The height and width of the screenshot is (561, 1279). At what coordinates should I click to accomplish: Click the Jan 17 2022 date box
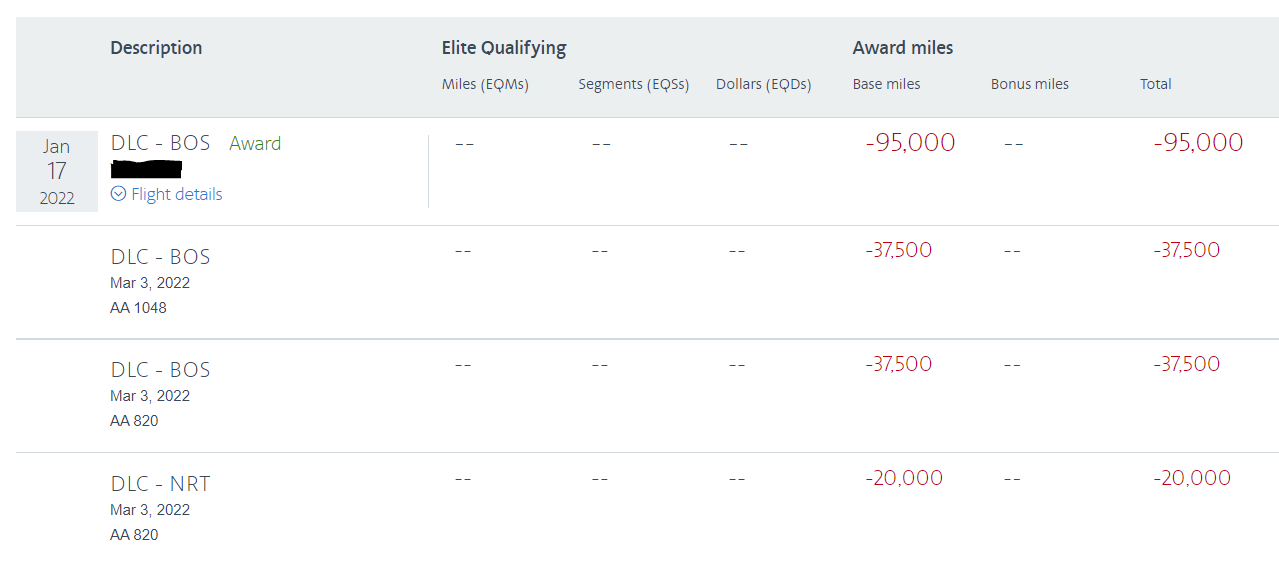(57, 171)
